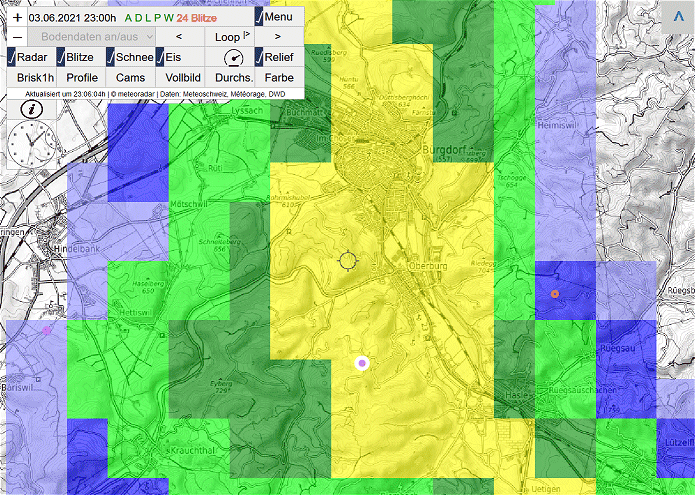Start the Loop animation
The image size is (695, 495).
(230, 36)
